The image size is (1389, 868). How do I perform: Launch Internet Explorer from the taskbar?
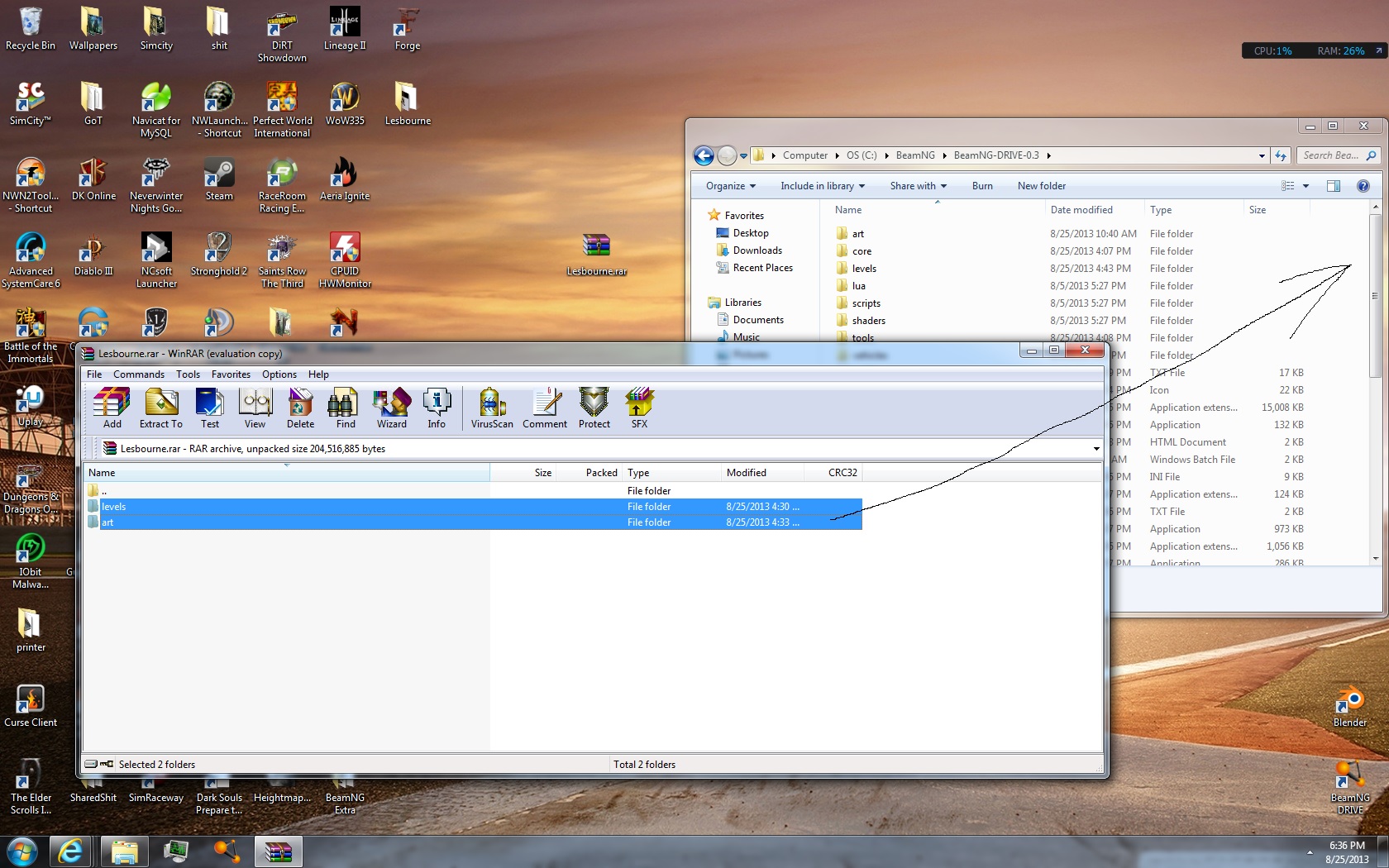[x=71, y=851]
